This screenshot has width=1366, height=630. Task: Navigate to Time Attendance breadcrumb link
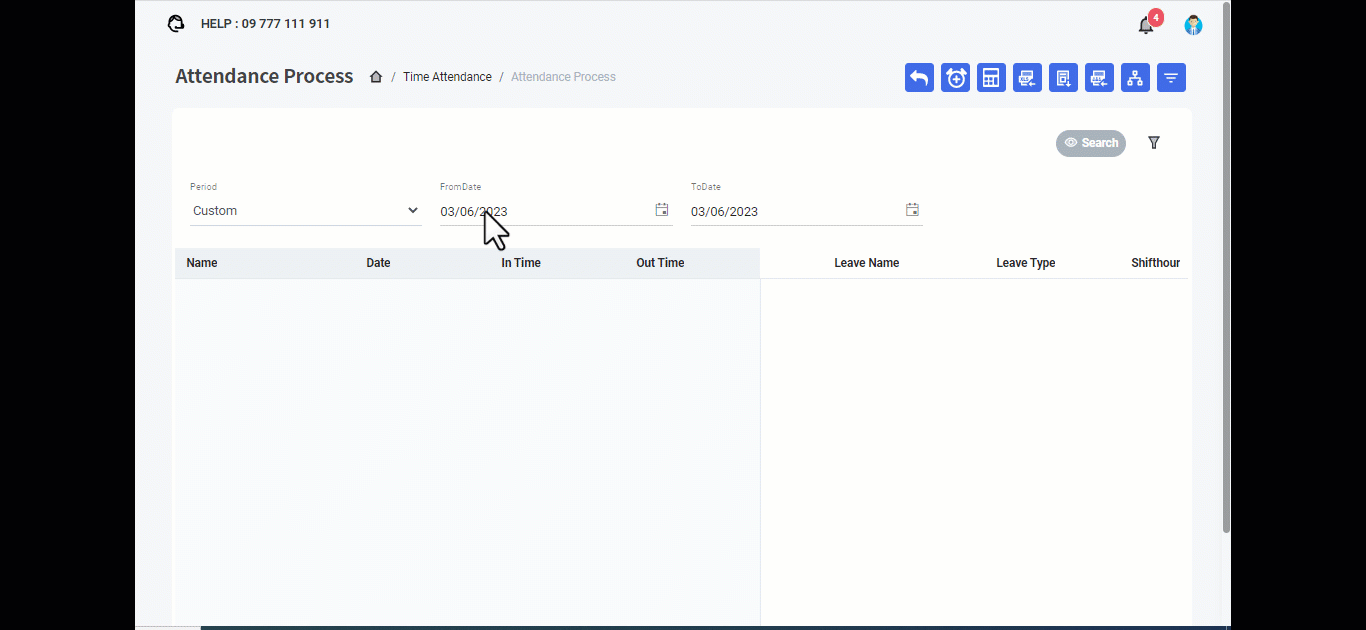[x=447, y=77]
